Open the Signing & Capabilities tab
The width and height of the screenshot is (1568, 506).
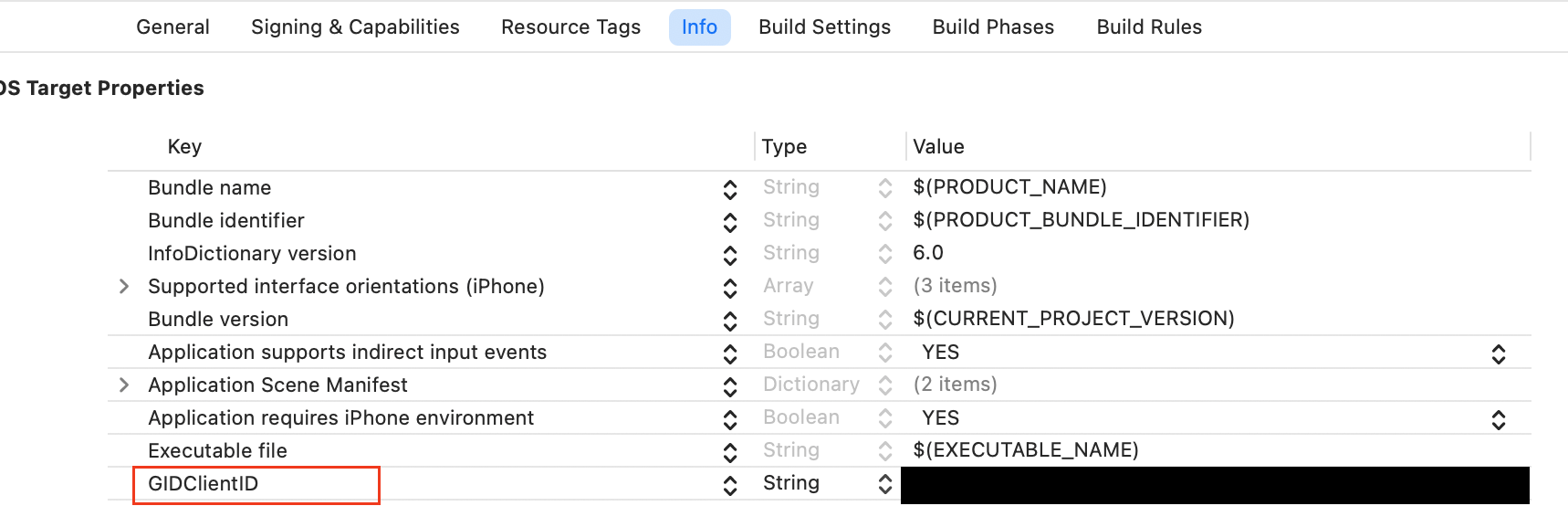coord(355,27)
